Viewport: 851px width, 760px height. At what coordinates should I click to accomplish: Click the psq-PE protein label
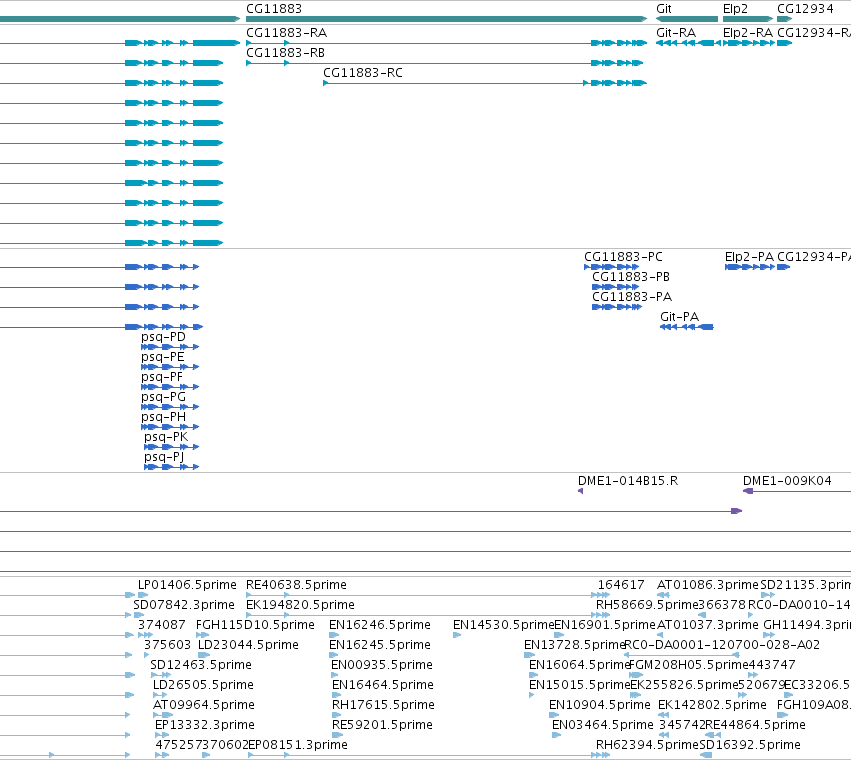(x=163, y=357)
